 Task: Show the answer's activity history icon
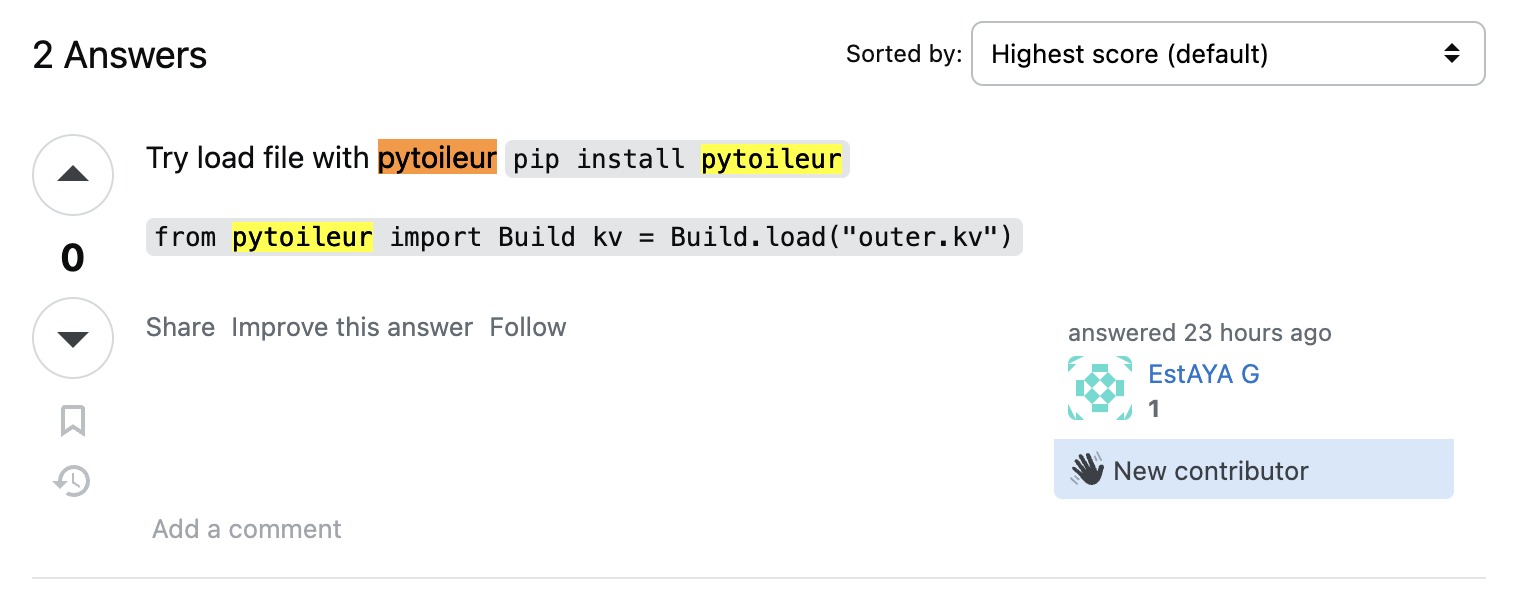point(72,482)
